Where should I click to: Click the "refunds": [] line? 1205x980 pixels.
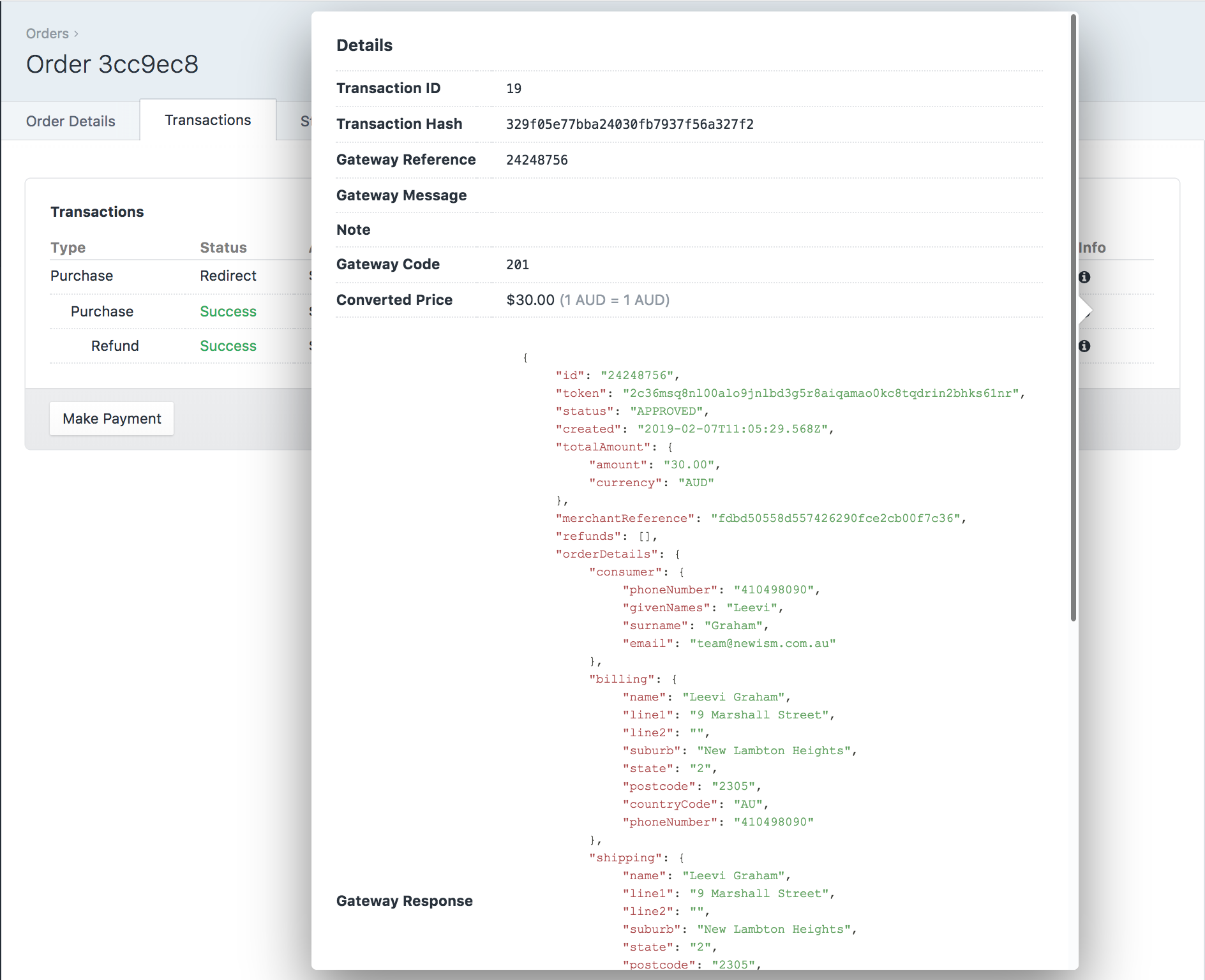pos(606,536)
